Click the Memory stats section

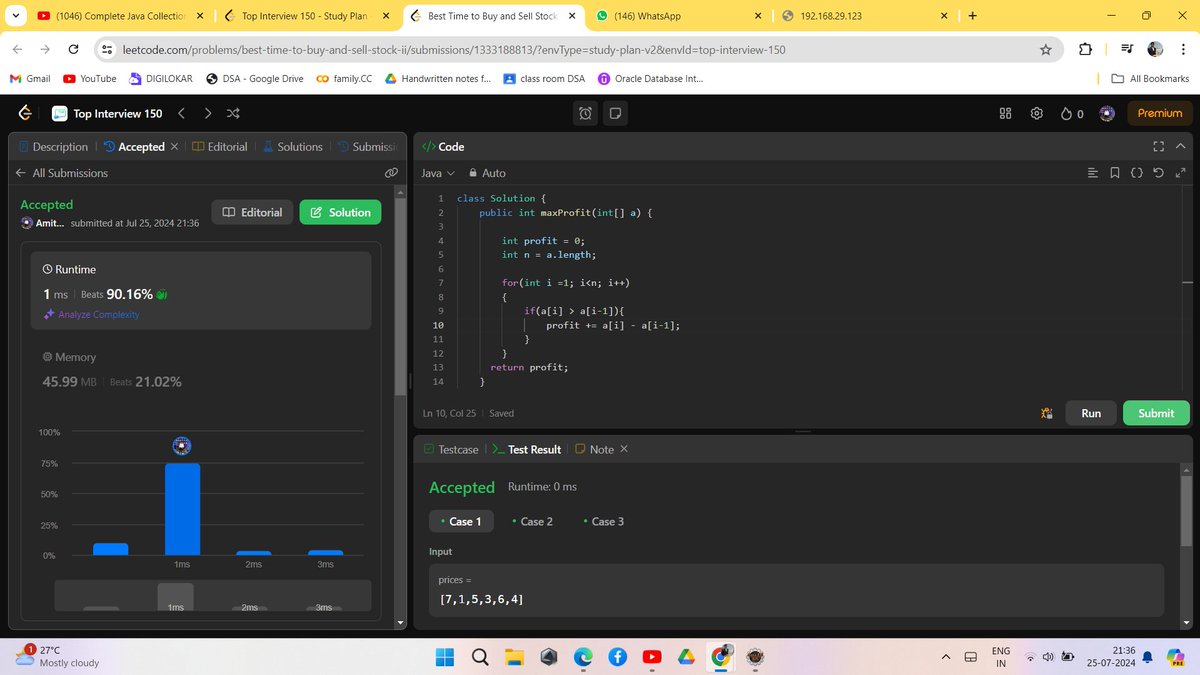pos(201,369)
